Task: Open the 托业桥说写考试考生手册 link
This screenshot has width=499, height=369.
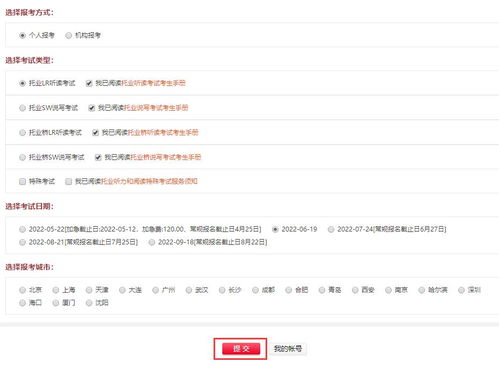Action: [166, 157]
